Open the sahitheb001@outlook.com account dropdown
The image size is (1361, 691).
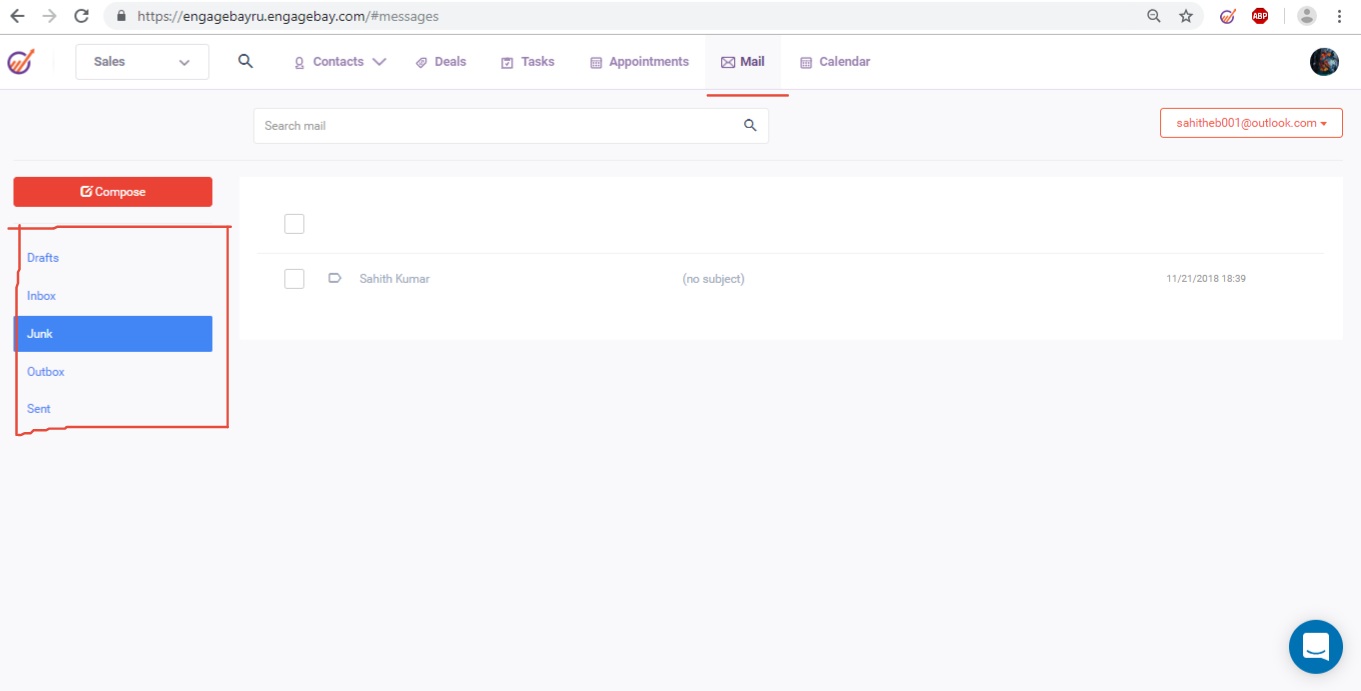pyautogui.click(x=1250, y=123)
